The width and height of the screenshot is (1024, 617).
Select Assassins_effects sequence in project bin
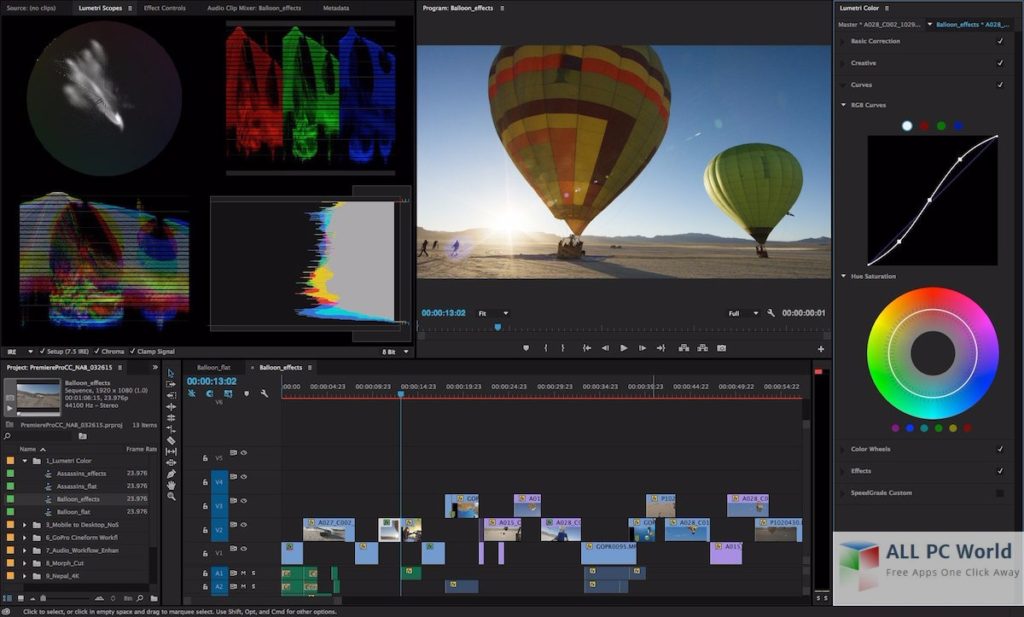click(x=81, y=473)
